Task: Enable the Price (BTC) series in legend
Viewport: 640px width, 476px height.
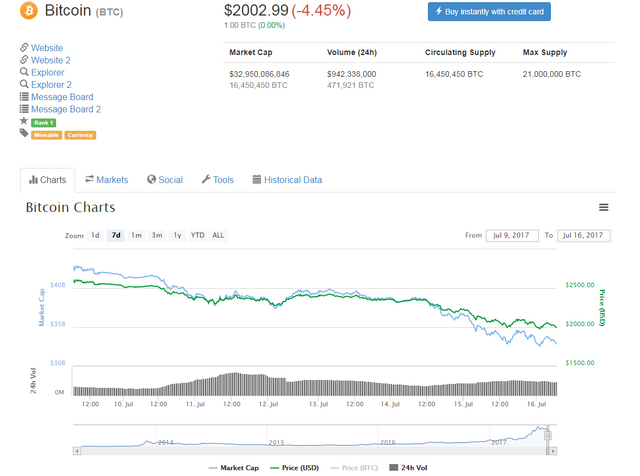Action: point(353,468)
